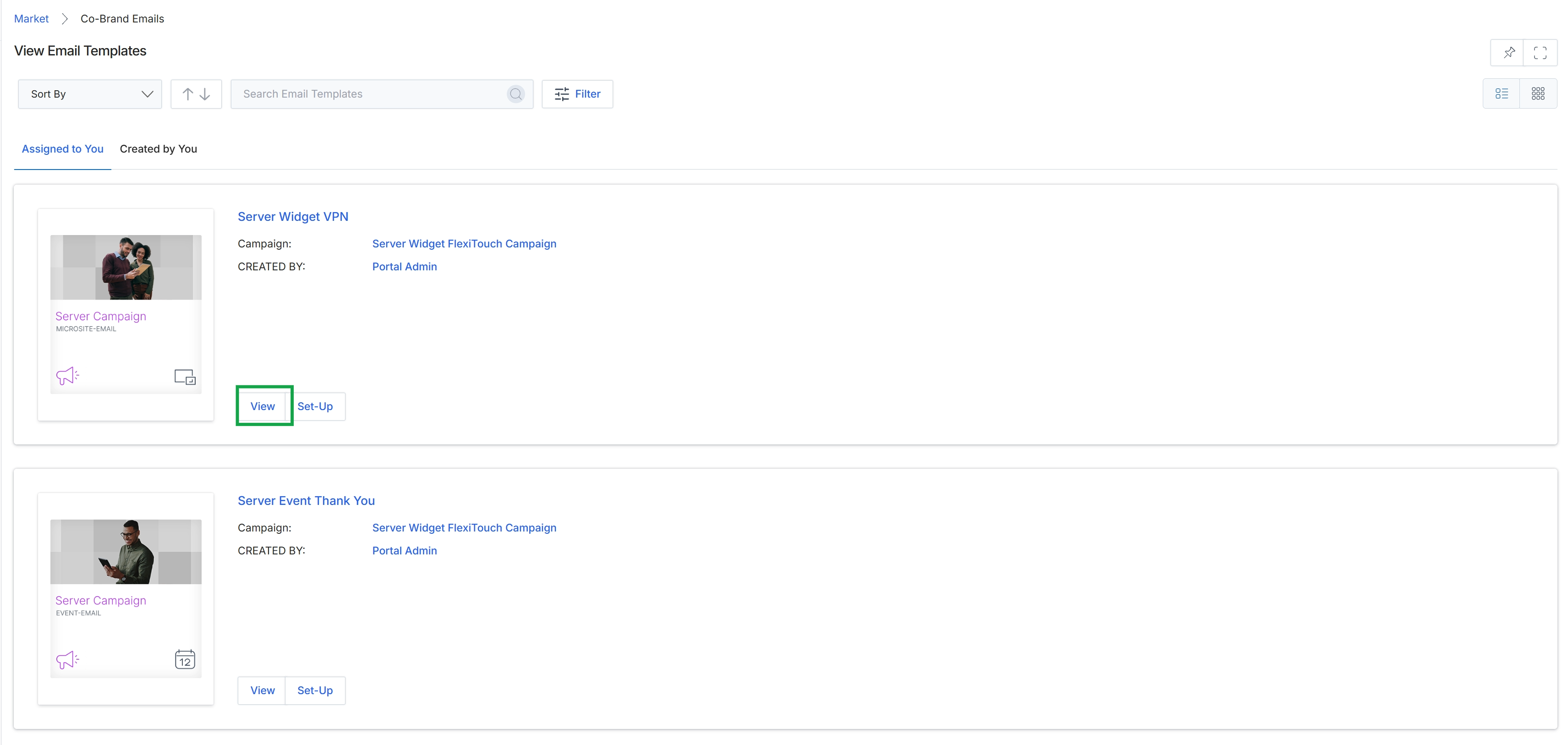The width and height of the screenshot is (1568, 745).
Task: Open campaign link under Server Widget VPN
Action: (464, 243)
